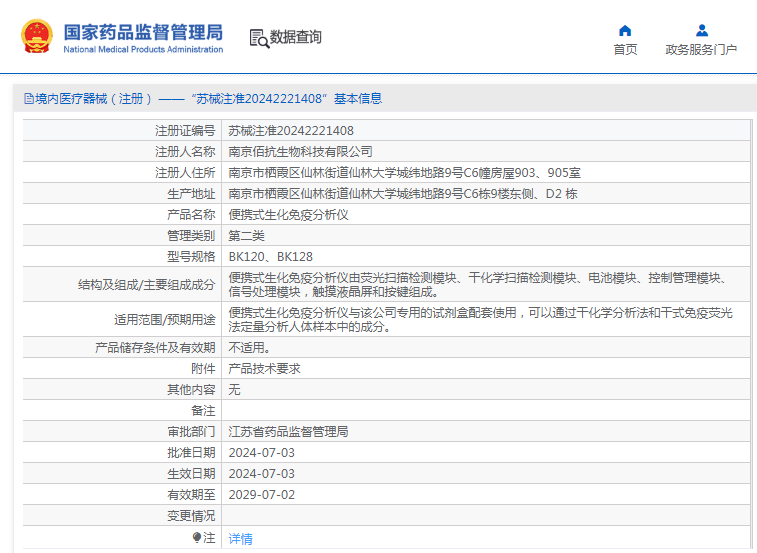Click the 注册人住所 row label
The image size is (757, 553).
coord(185,173)
